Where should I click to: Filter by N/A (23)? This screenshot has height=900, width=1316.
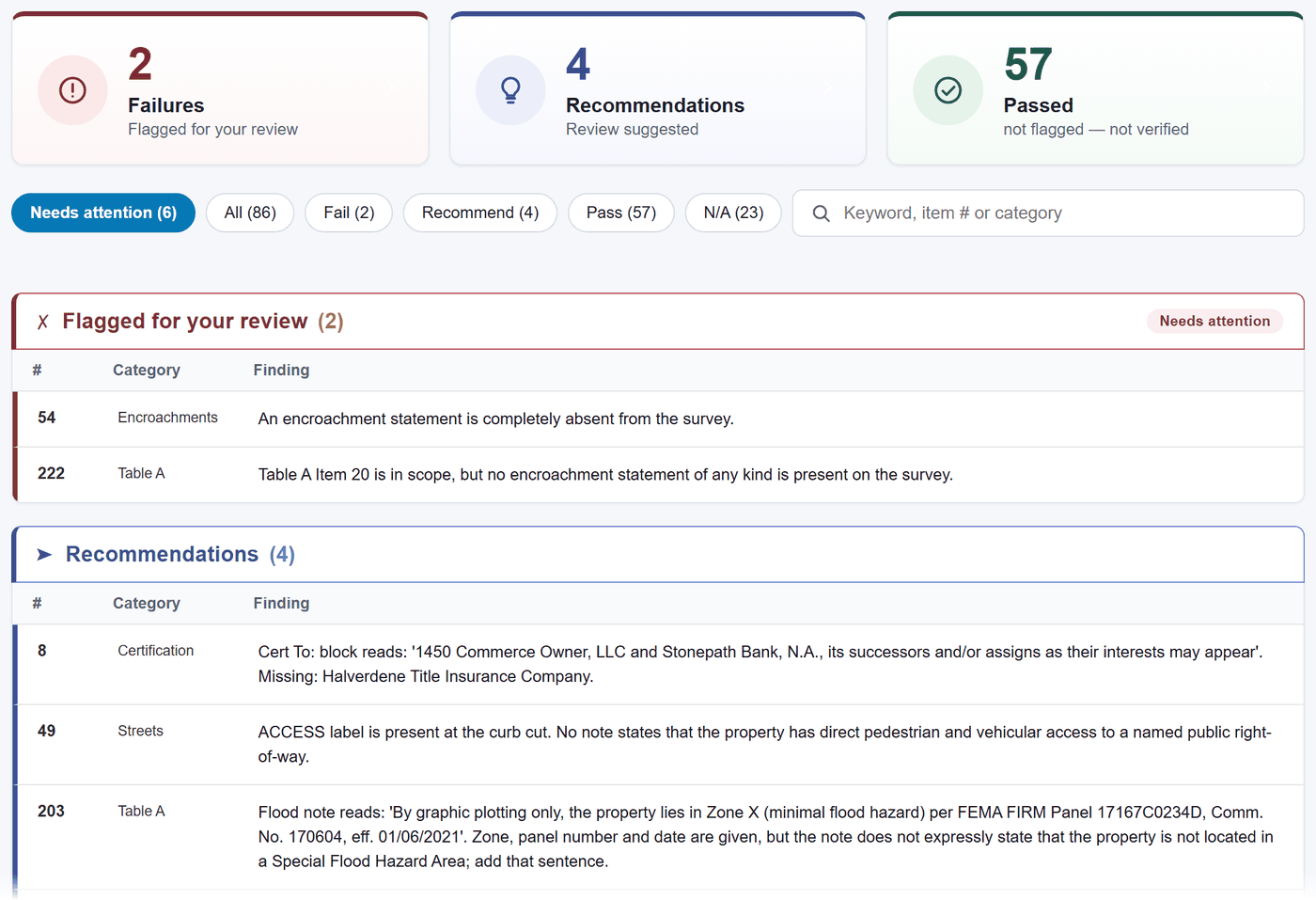733,213
